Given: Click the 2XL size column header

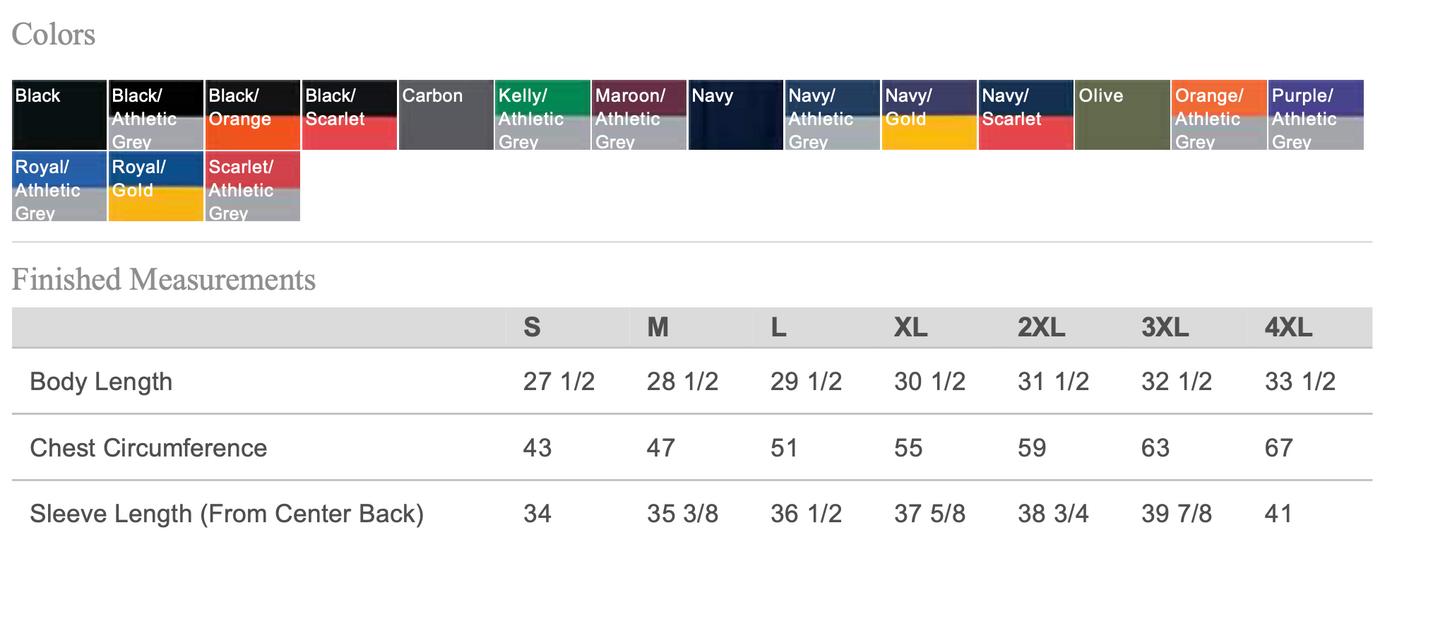Looking at the screenshot, I should pos(1041,327).
